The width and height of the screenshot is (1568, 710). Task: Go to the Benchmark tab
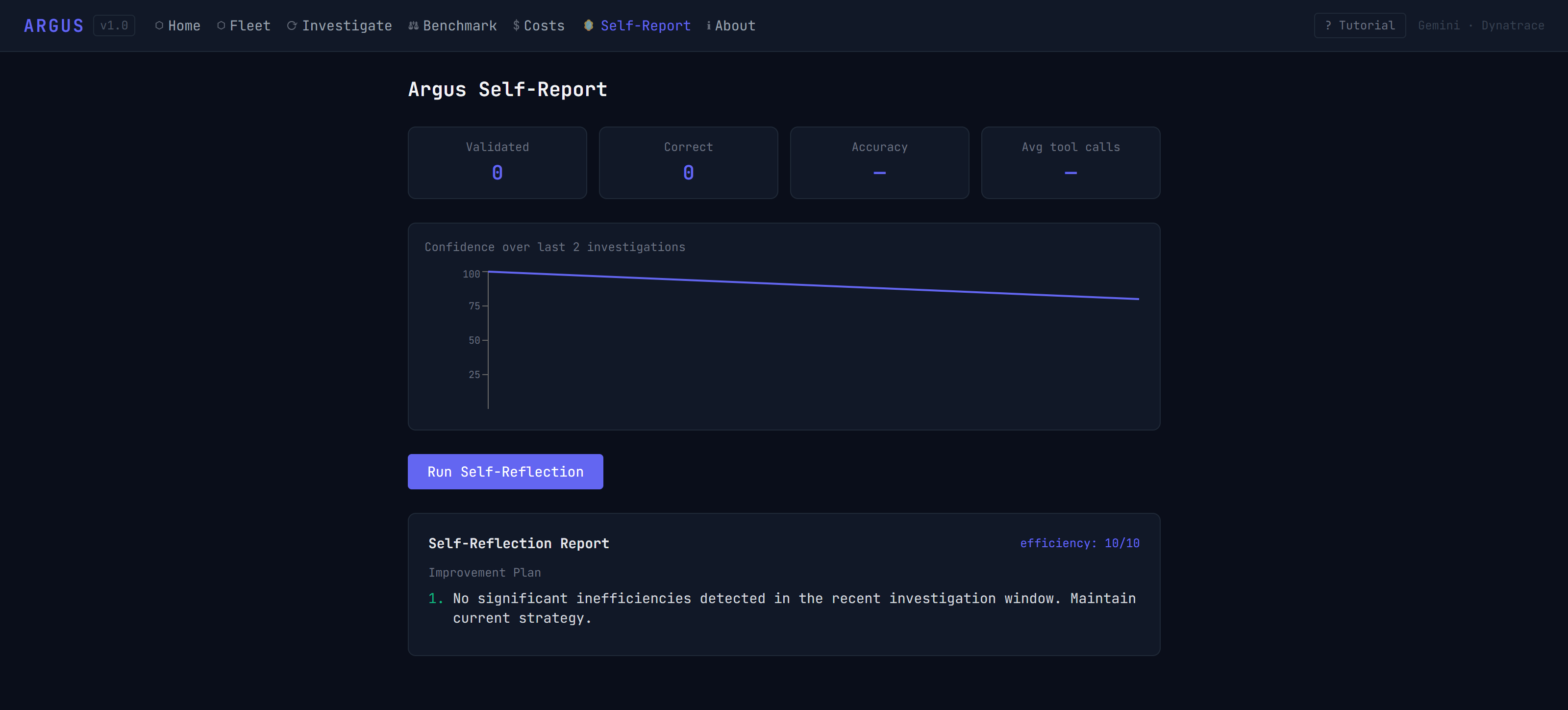tap(452, 25)
